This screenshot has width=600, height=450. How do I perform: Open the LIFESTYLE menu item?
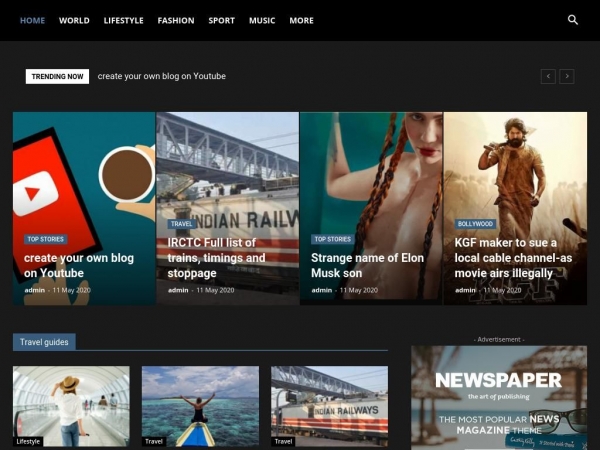(124, 21)
